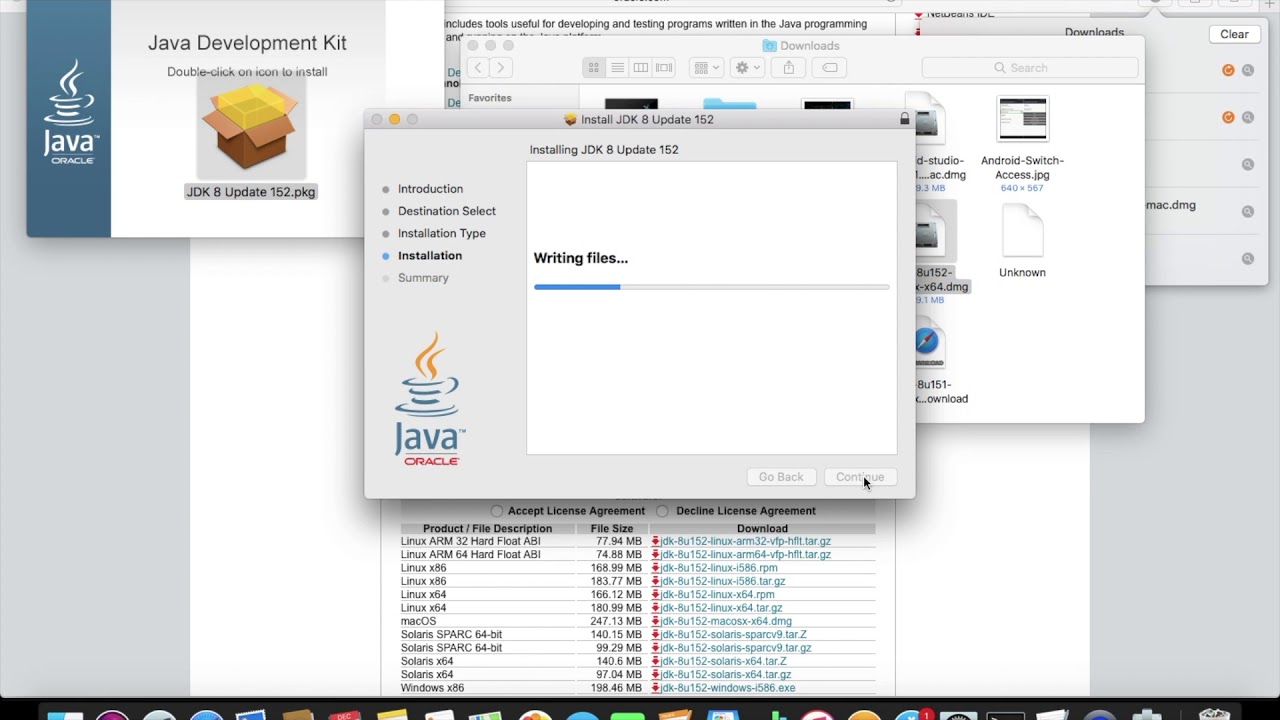Select Accept License Agreement radio button

pos(497,511)
